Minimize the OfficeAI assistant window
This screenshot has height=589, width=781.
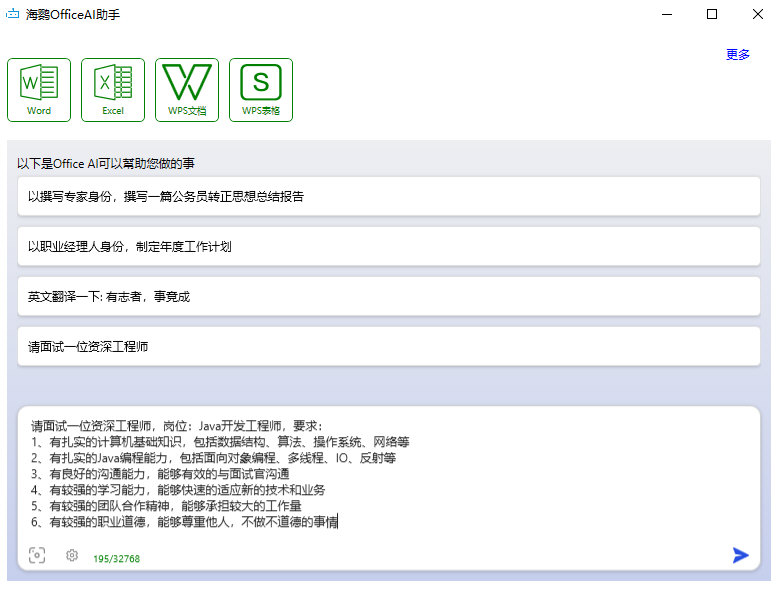[667, 14]
